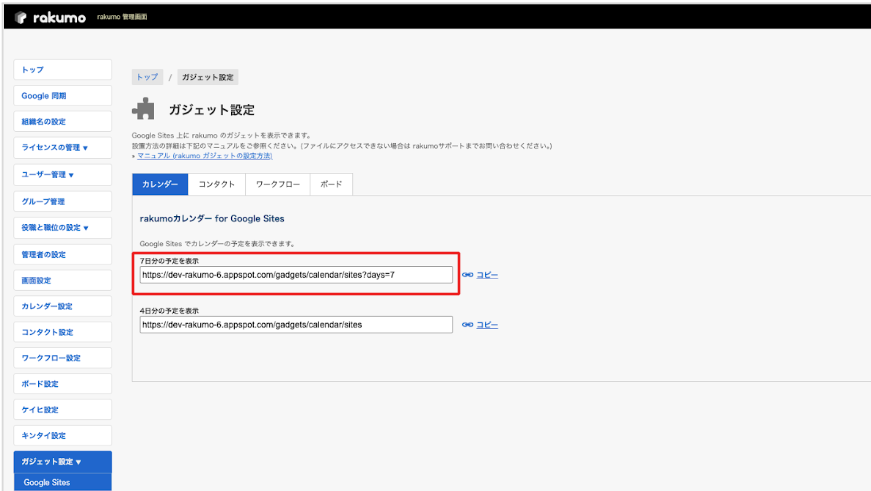
Task: Open Google 同期 in sidebar
Action: 62,96
